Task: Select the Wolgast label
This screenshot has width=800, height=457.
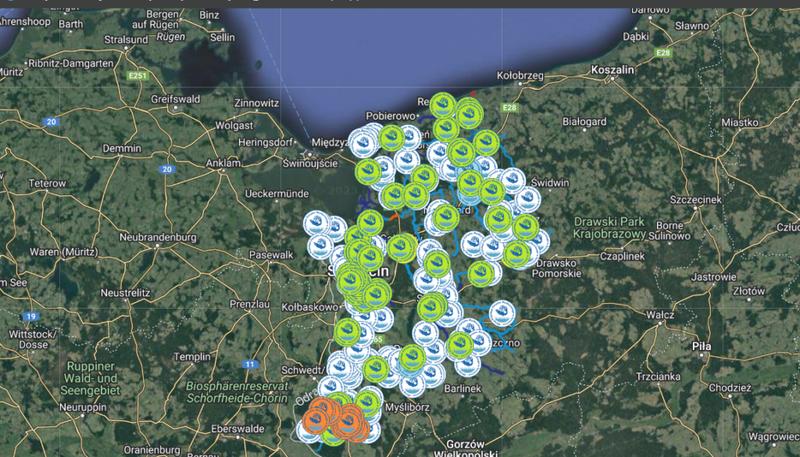Action: [x=234, y=125]
